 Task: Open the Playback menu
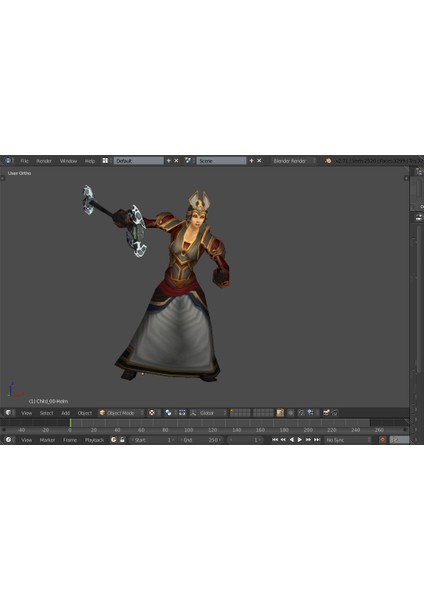coord(95,440)
